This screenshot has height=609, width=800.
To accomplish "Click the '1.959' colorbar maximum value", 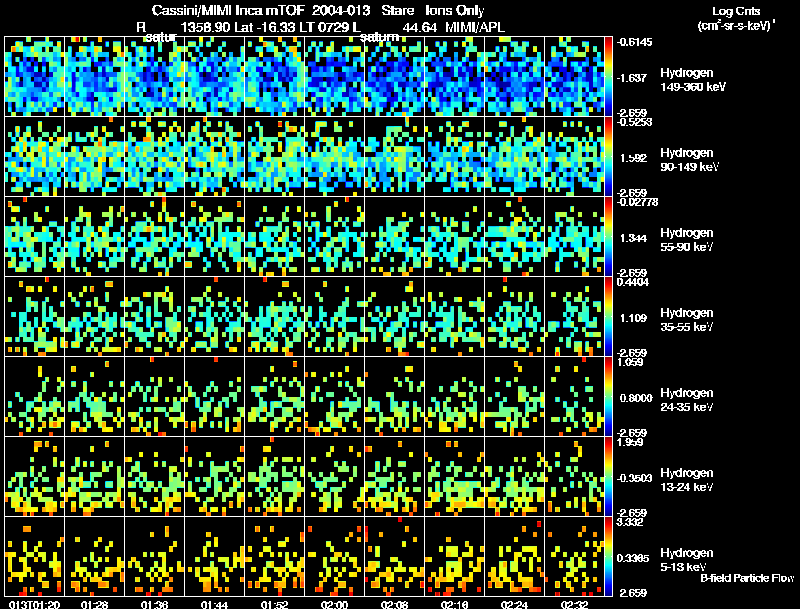I will 630,442.
